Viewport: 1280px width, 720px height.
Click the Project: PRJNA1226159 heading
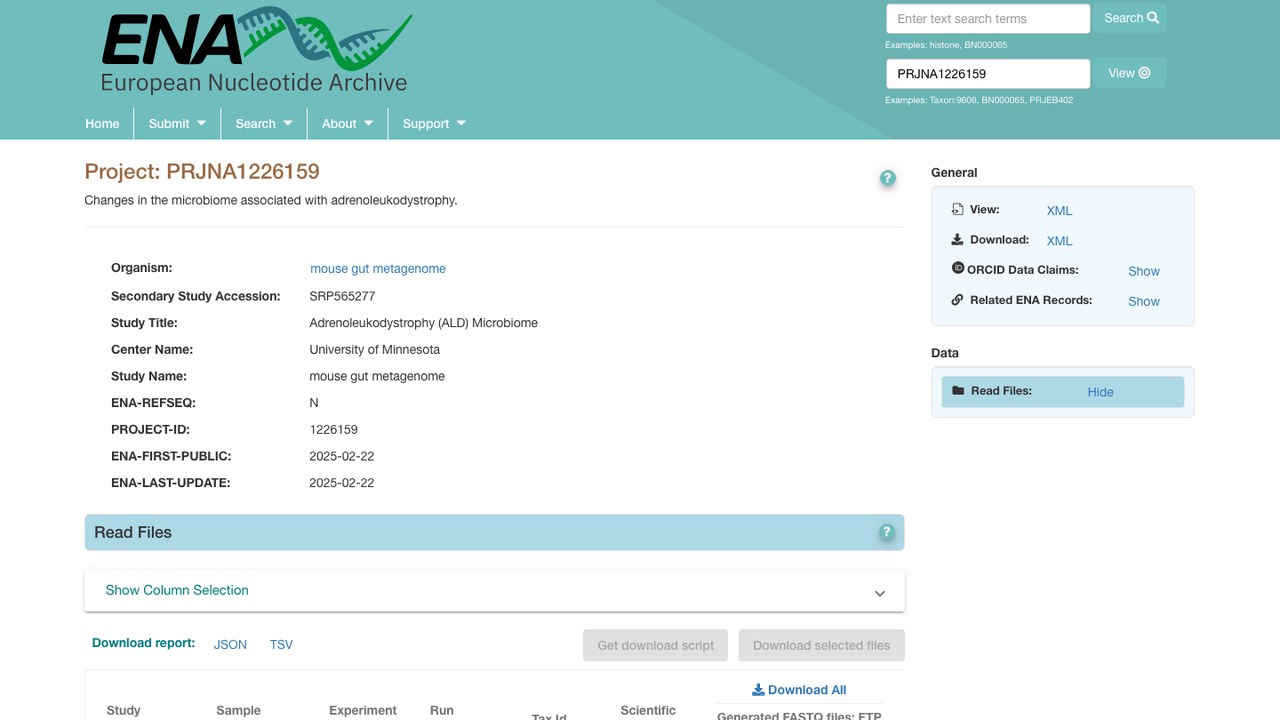coord(202,171)
